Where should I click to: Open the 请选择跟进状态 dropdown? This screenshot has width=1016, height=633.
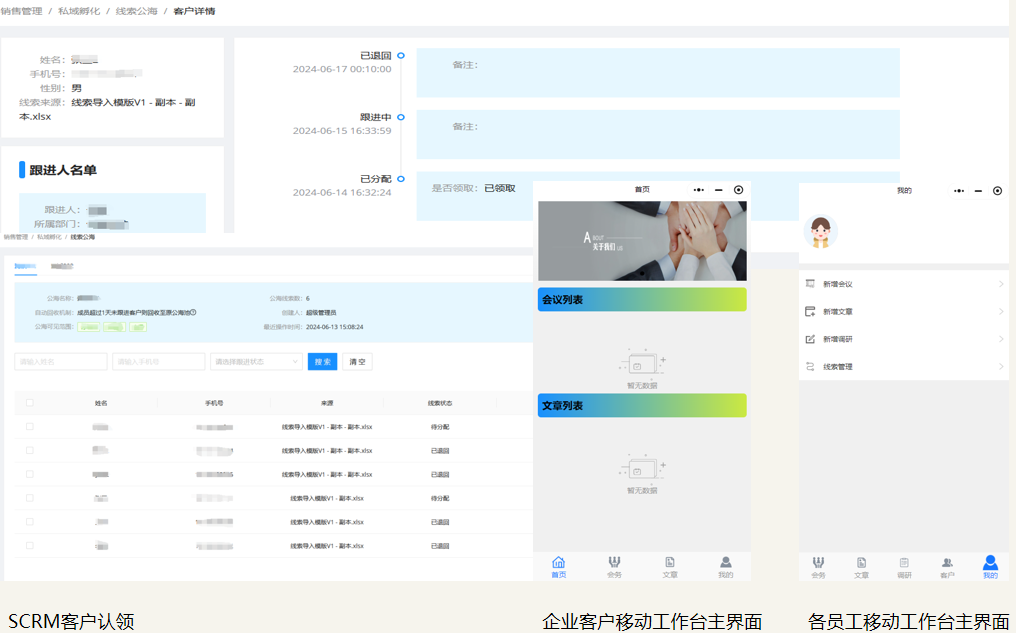[x=255, y=362]
